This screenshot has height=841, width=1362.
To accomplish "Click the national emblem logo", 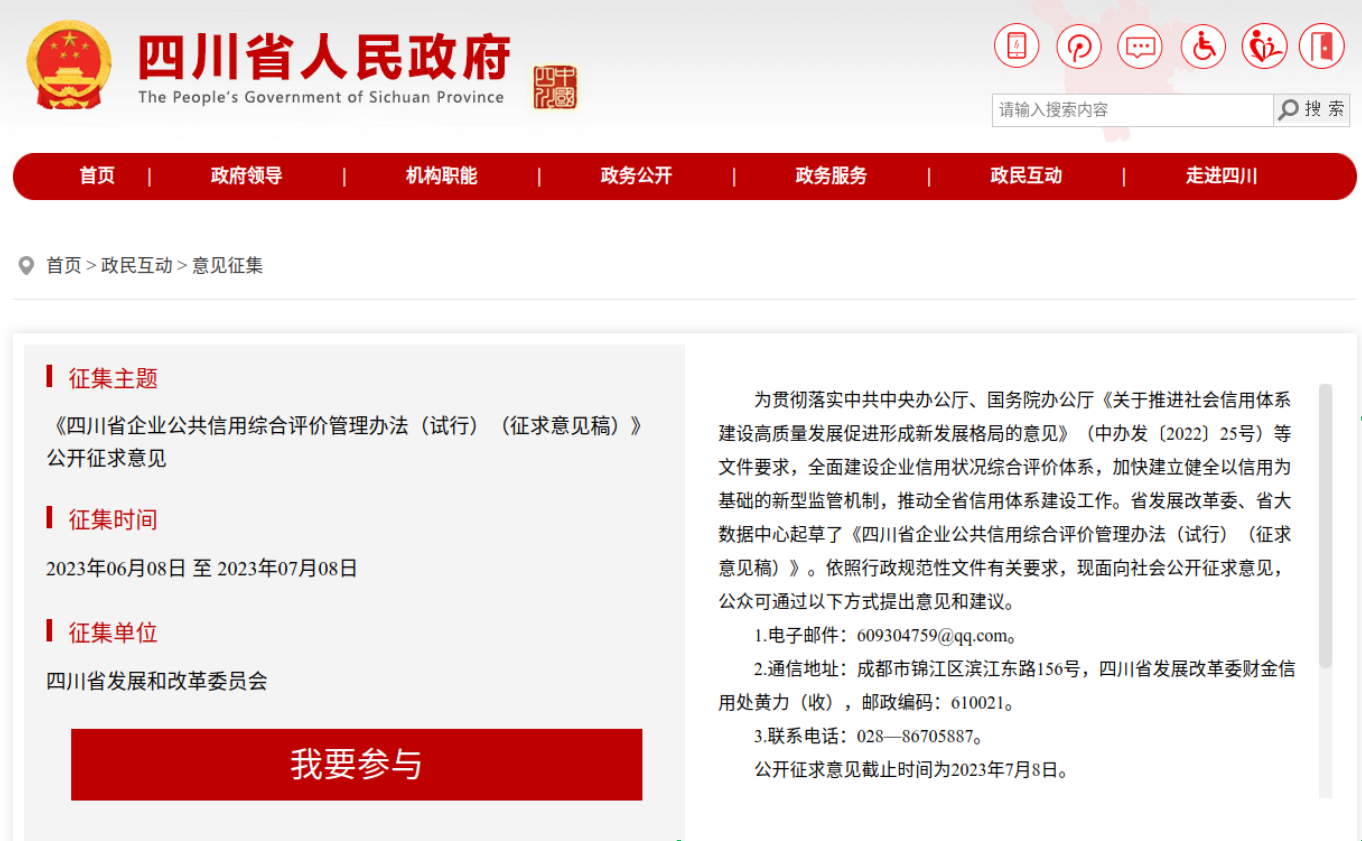I will pos(69,65).
